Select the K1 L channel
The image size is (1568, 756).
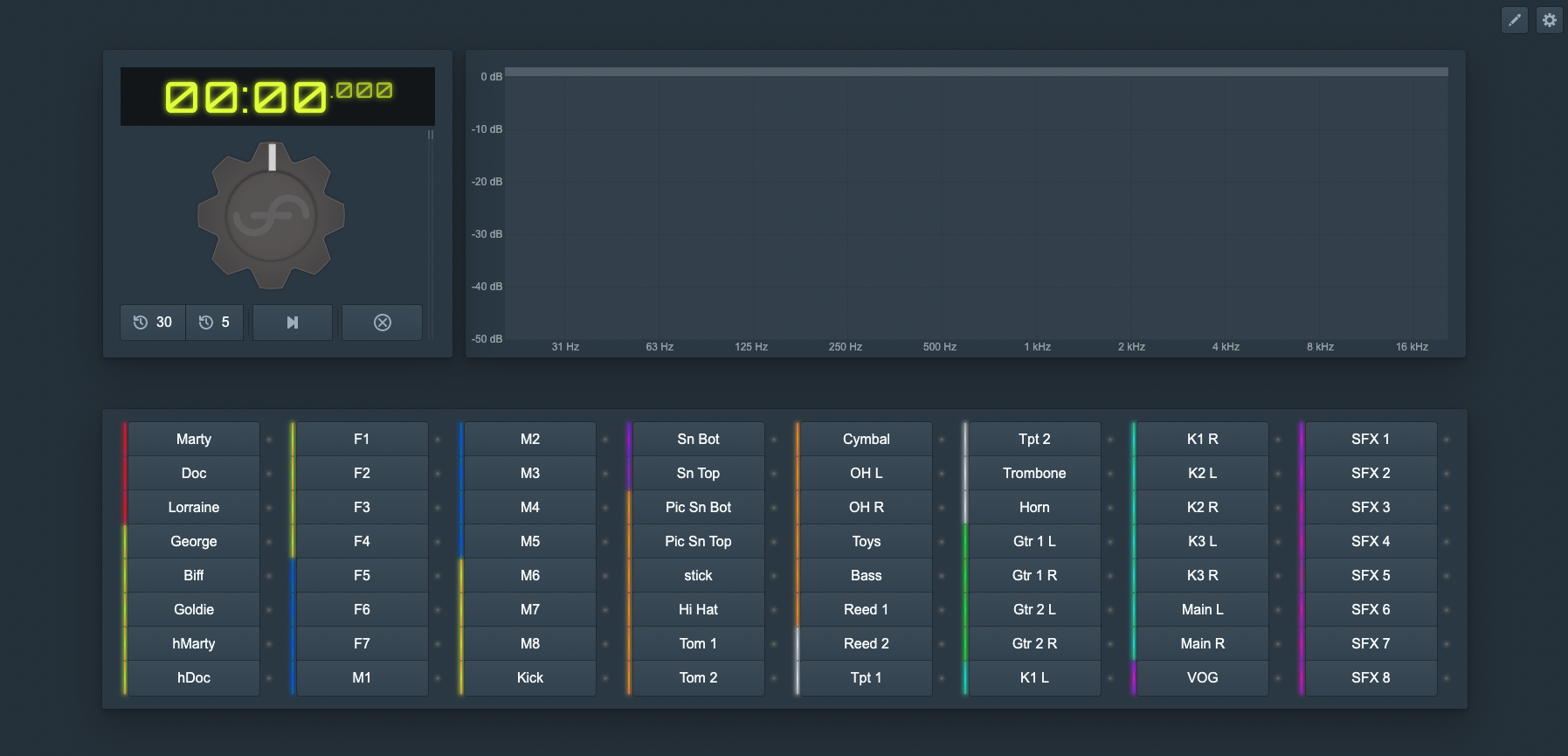click(x=1034, y=677)
